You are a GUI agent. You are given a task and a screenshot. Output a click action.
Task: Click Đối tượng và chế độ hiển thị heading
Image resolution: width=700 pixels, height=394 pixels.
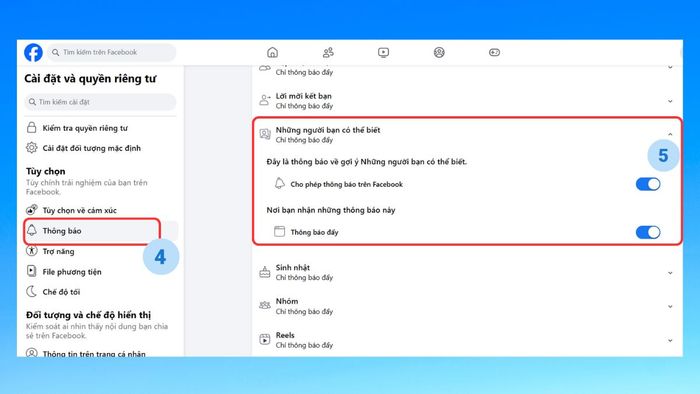tap(88, 315)
